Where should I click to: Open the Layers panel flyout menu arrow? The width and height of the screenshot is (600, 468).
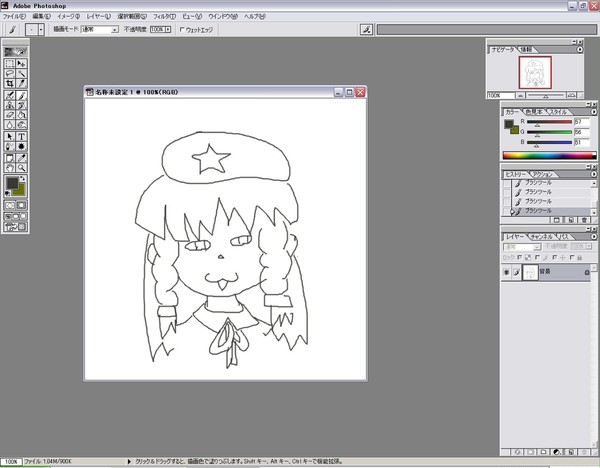pyautogui.click(x=593, y=236)
